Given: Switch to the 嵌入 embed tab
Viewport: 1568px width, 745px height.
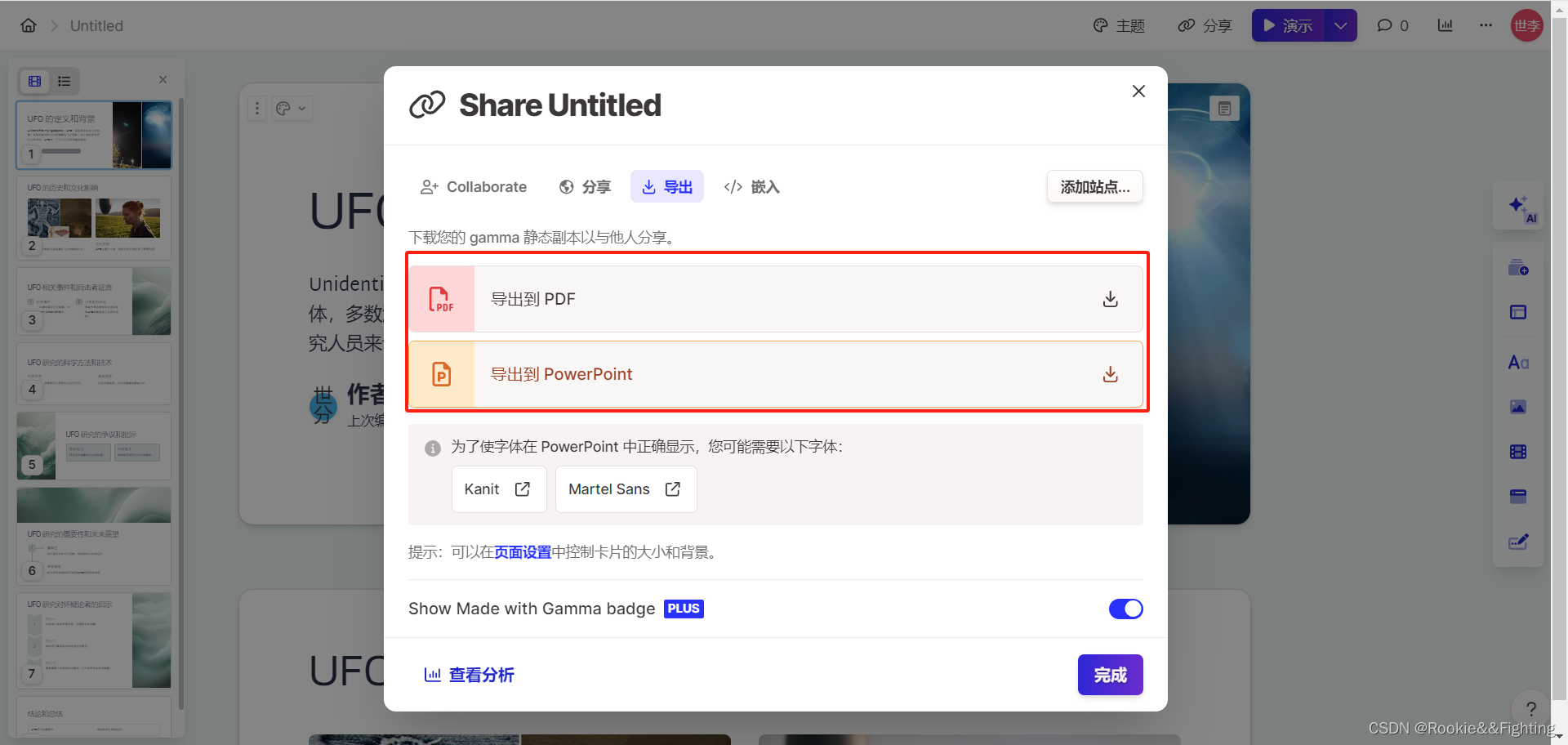Looking at the screenshot, I should (x=752, y=187).
